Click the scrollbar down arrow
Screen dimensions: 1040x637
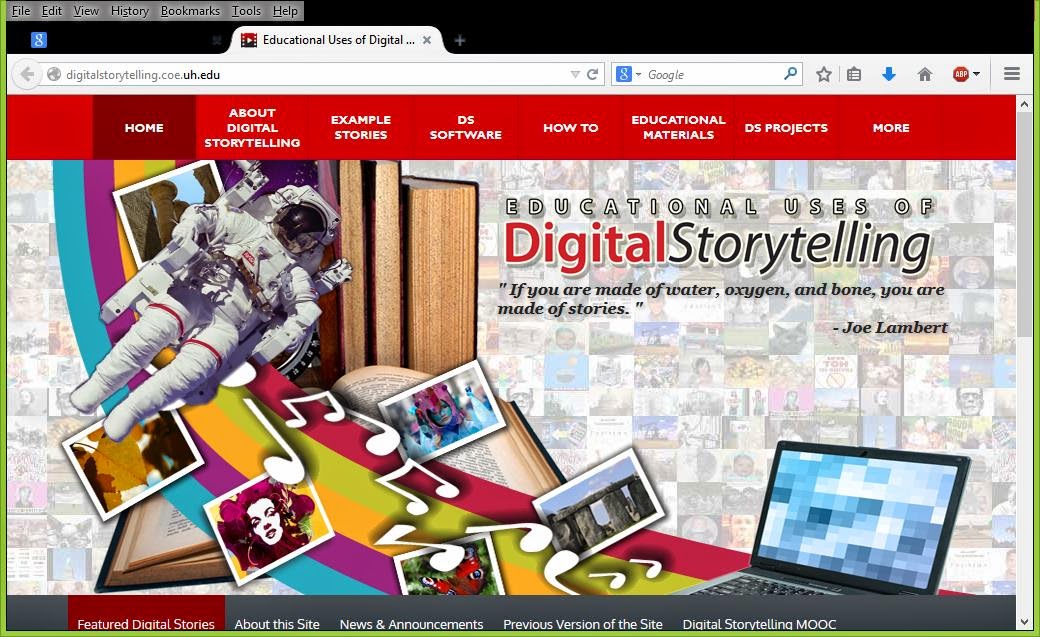tap(1025, 622)
